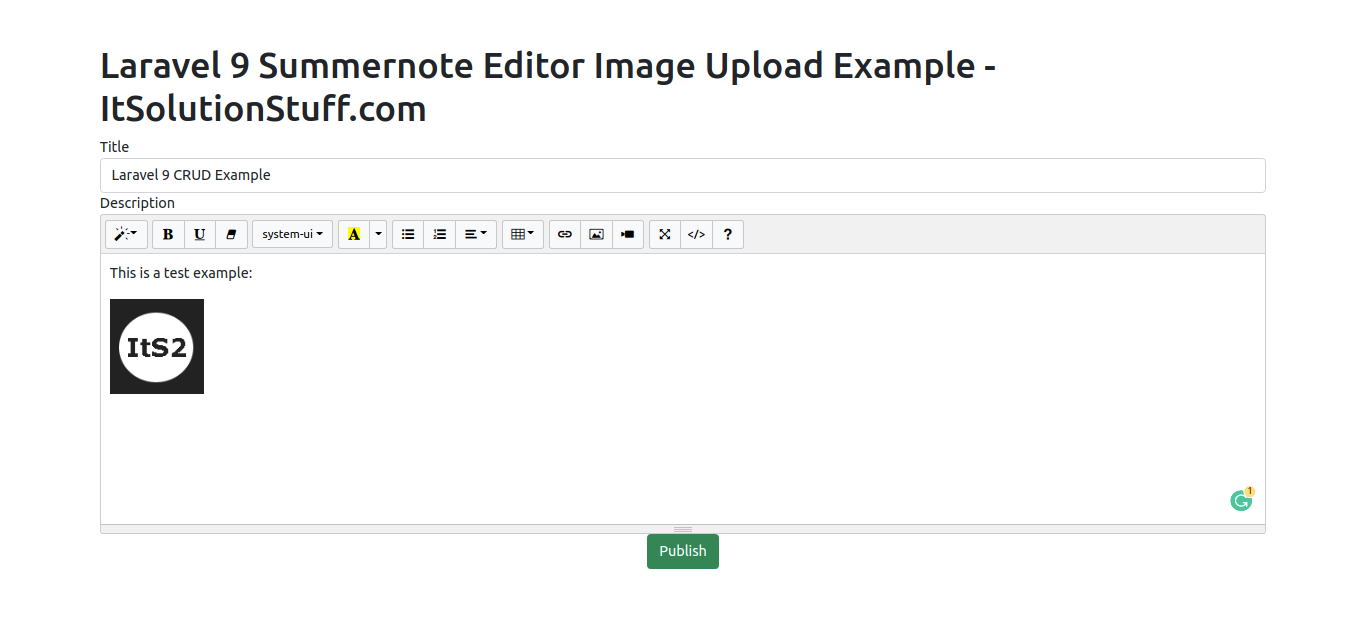
Task: Select the ItS2 image in the editor
Action: click(x=157, y=346)
